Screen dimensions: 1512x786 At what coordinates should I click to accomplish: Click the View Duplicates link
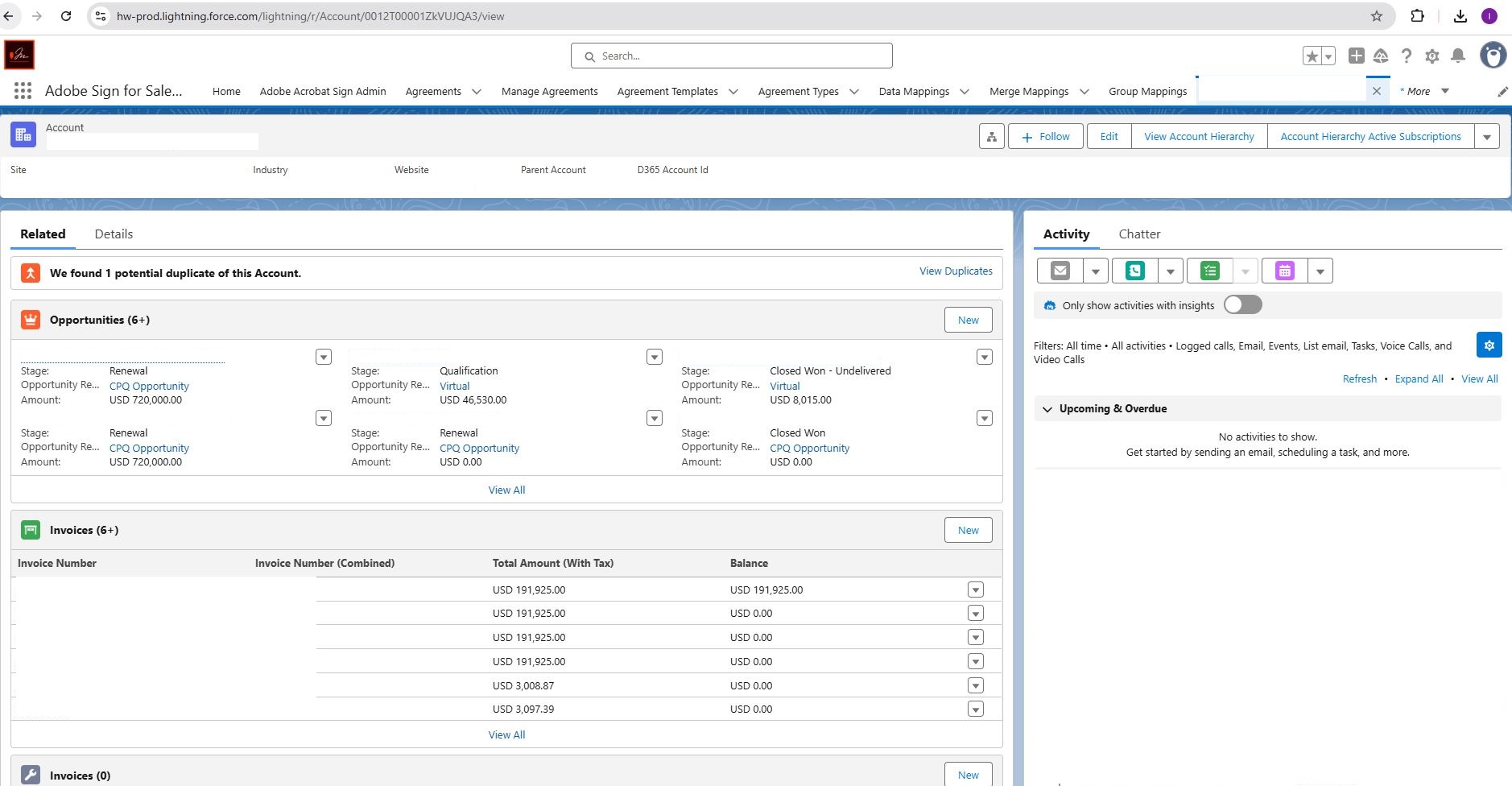pos(956,271)
